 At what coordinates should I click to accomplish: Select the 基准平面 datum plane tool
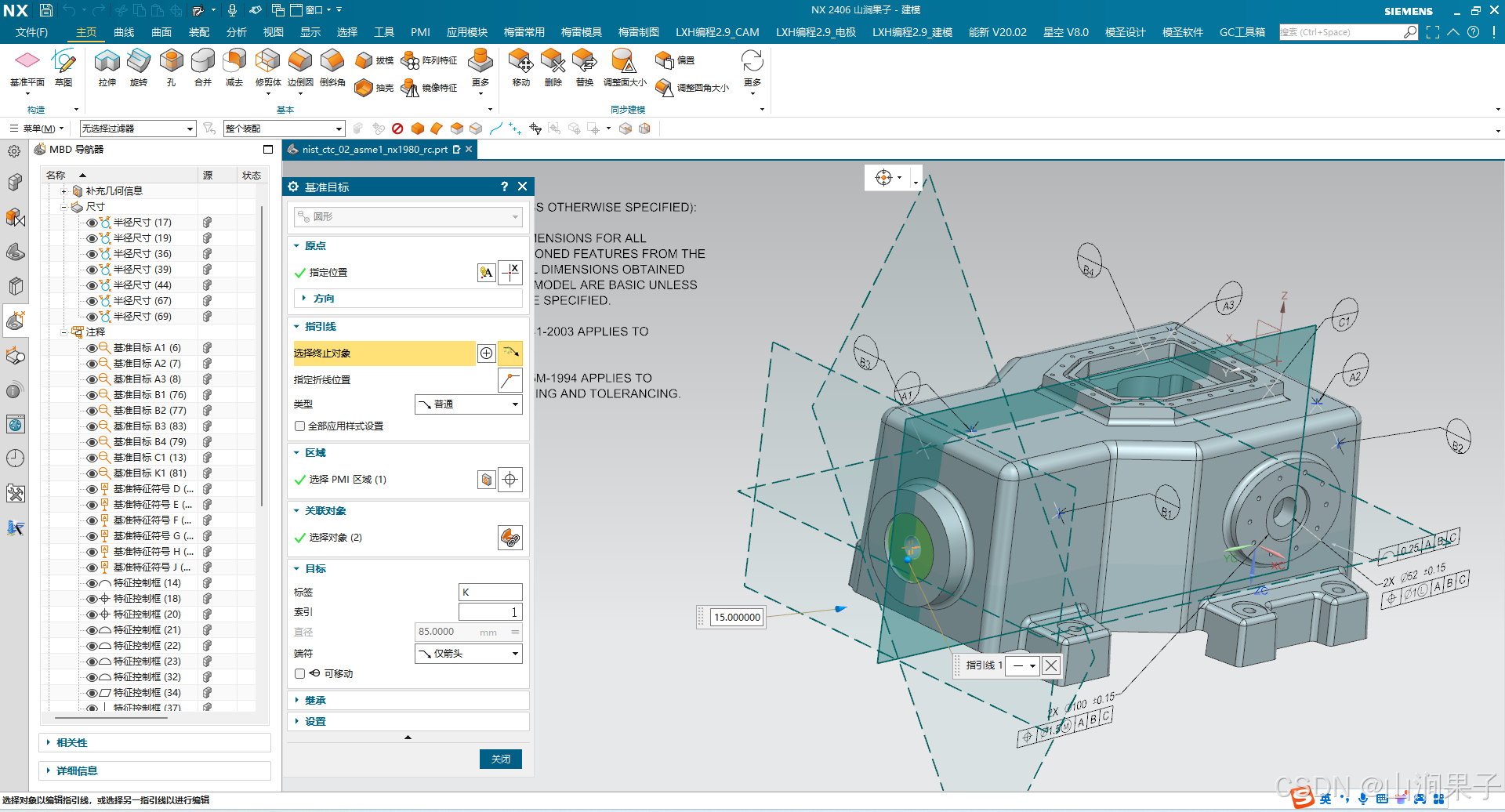click(27, 67)
